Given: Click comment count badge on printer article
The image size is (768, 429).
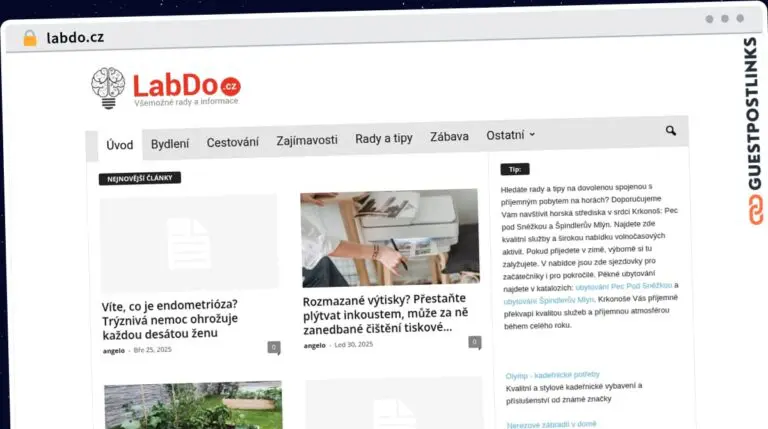Looking at the screenshot, I should pos(475,342).
